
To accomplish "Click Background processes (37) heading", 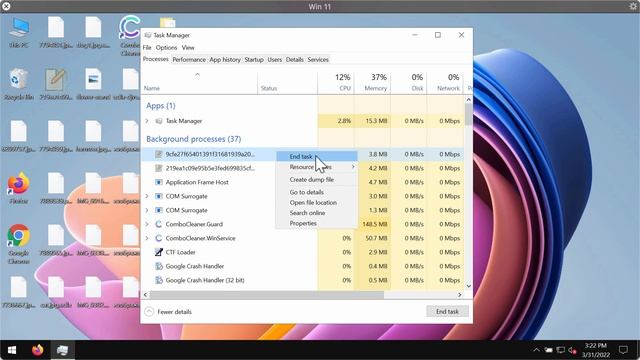I will click(x=193, y=139).
